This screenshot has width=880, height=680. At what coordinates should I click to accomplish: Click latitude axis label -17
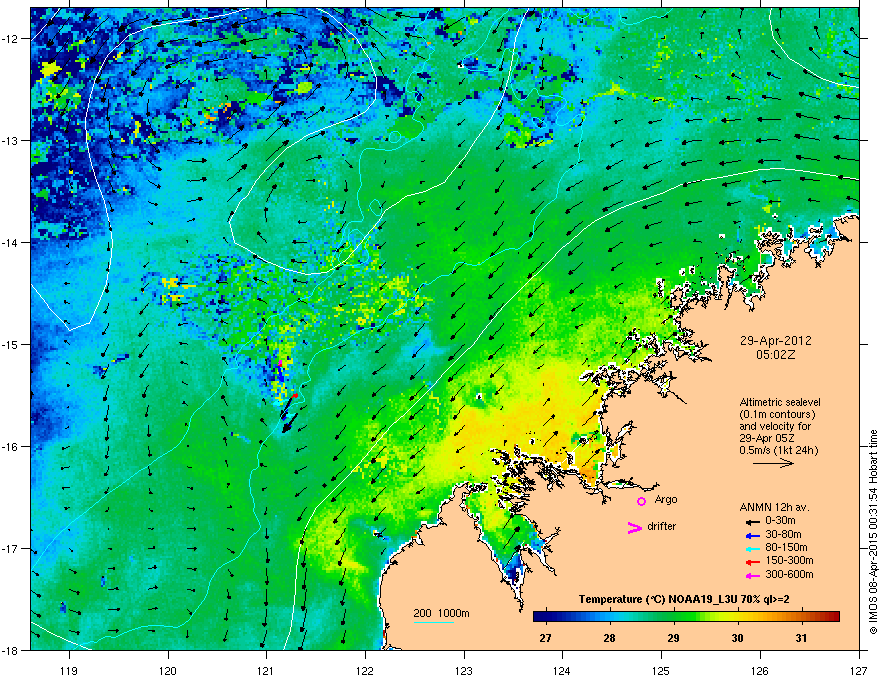coord(11,549)
